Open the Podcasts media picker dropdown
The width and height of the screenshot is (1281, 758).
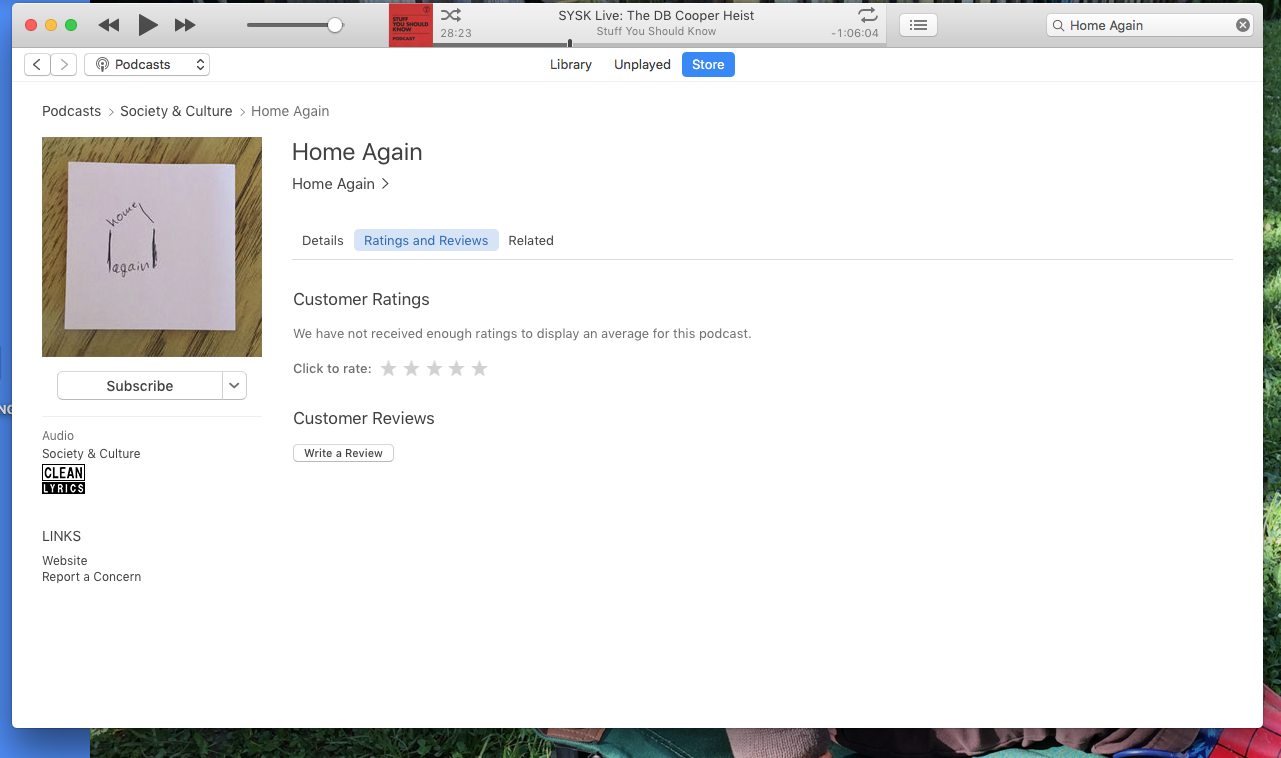[147, 65]
